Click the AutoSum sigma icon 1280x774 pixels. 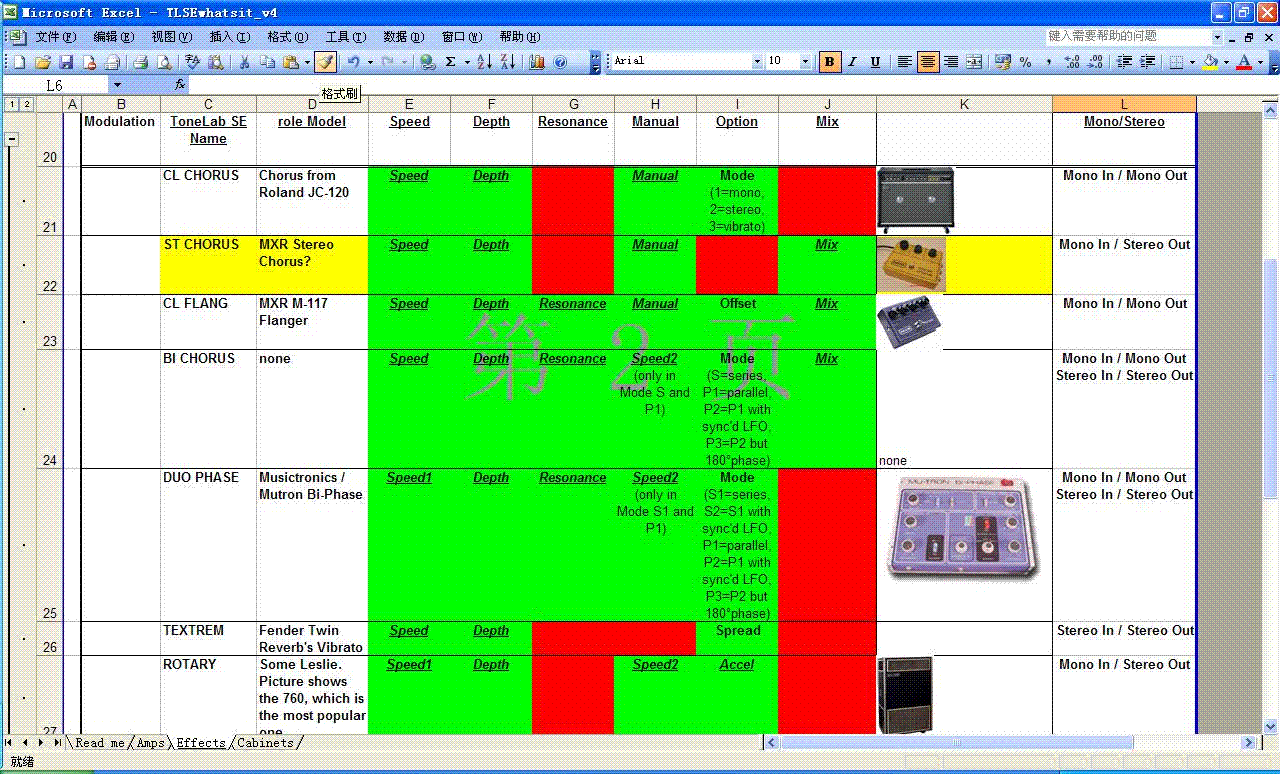[x=450, y=62]
